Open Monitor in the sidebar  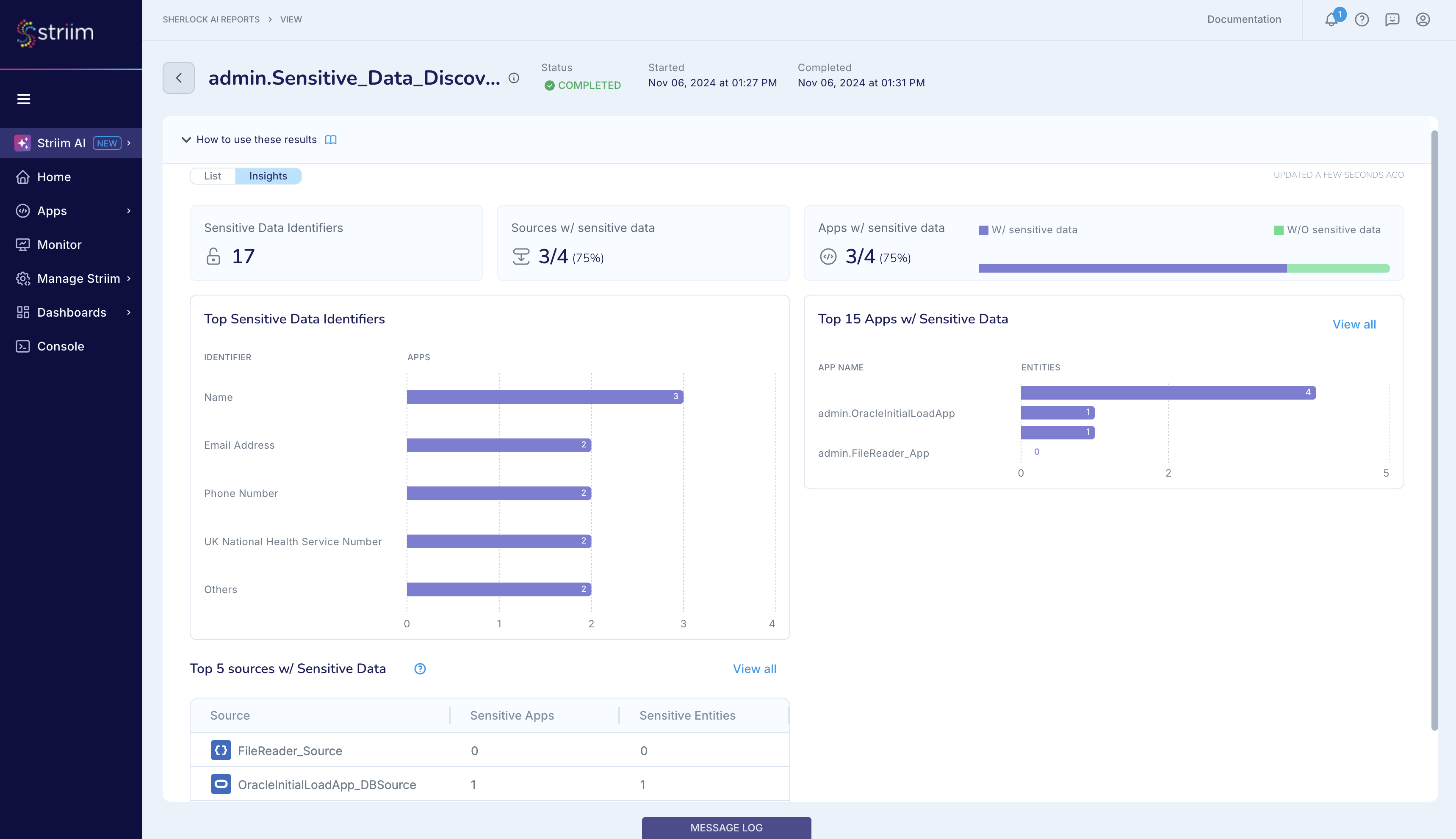59,245
